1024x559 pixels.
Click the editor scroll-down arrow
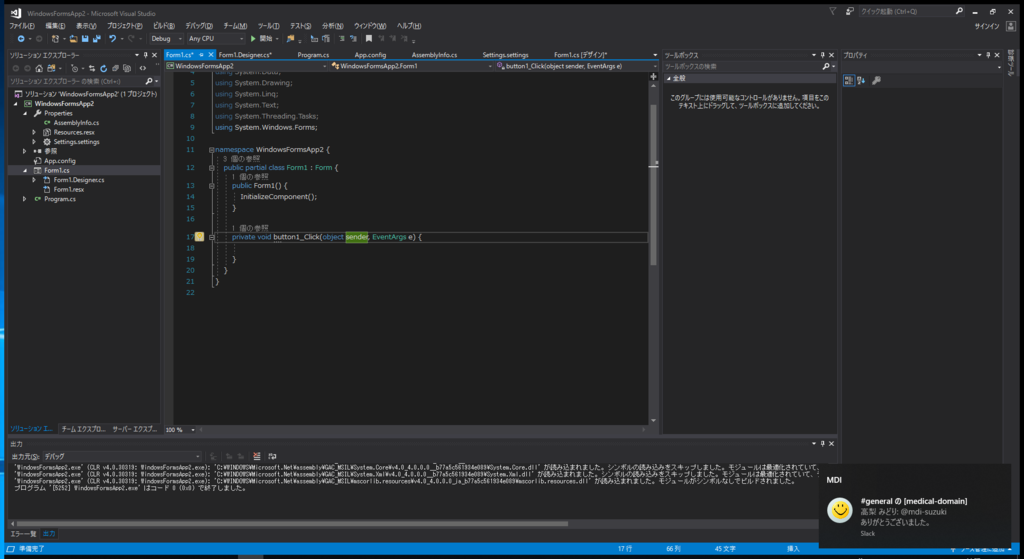coord(653,421)
